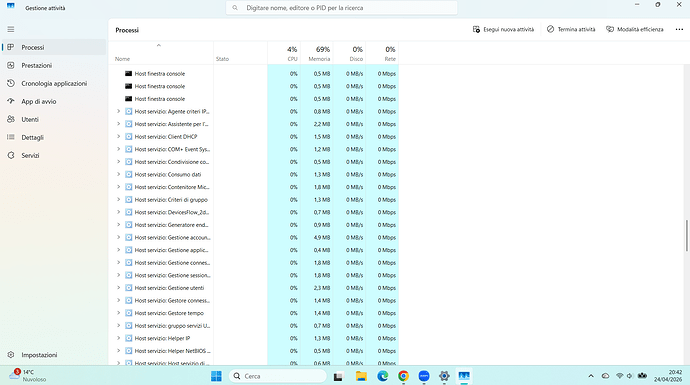Expand Host servizio: Client DHCP row
This screenshot has width=690, height=385.
click(x=118, y=136)
